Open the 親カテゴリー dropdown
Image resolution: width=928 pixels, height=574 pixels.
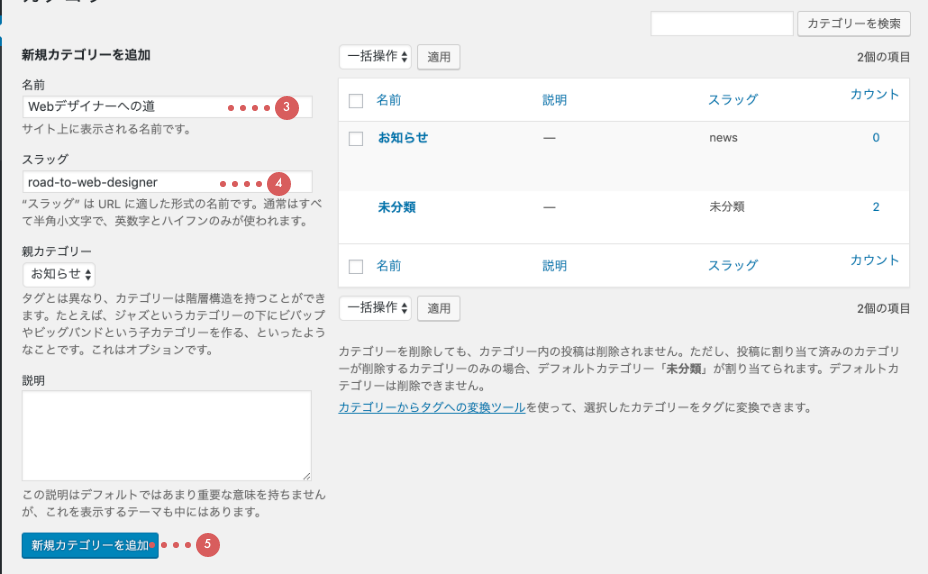60,274
